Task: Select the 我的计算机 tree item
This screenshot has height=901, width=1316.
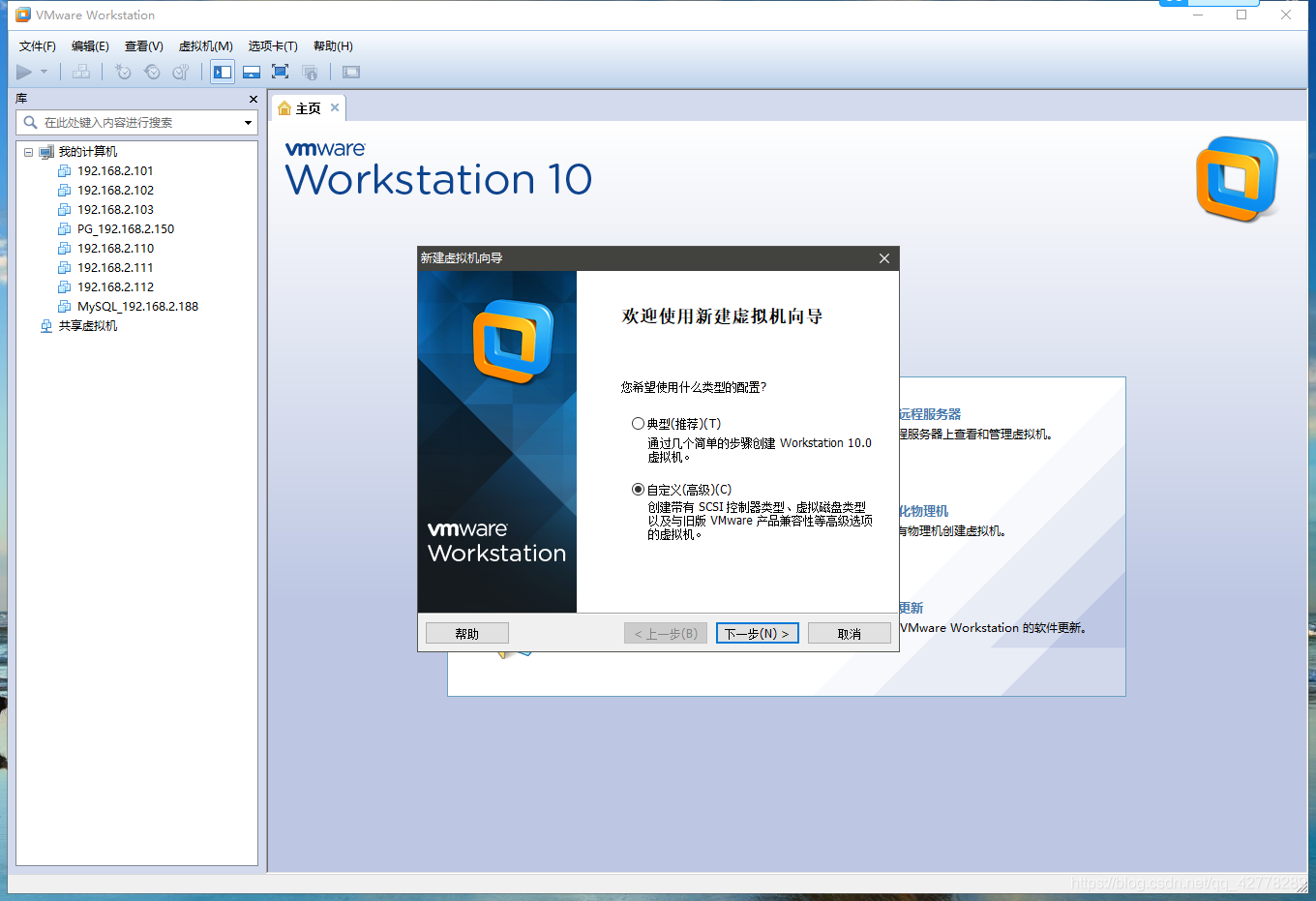Action: pyautogui.click(x=87, y=152)
